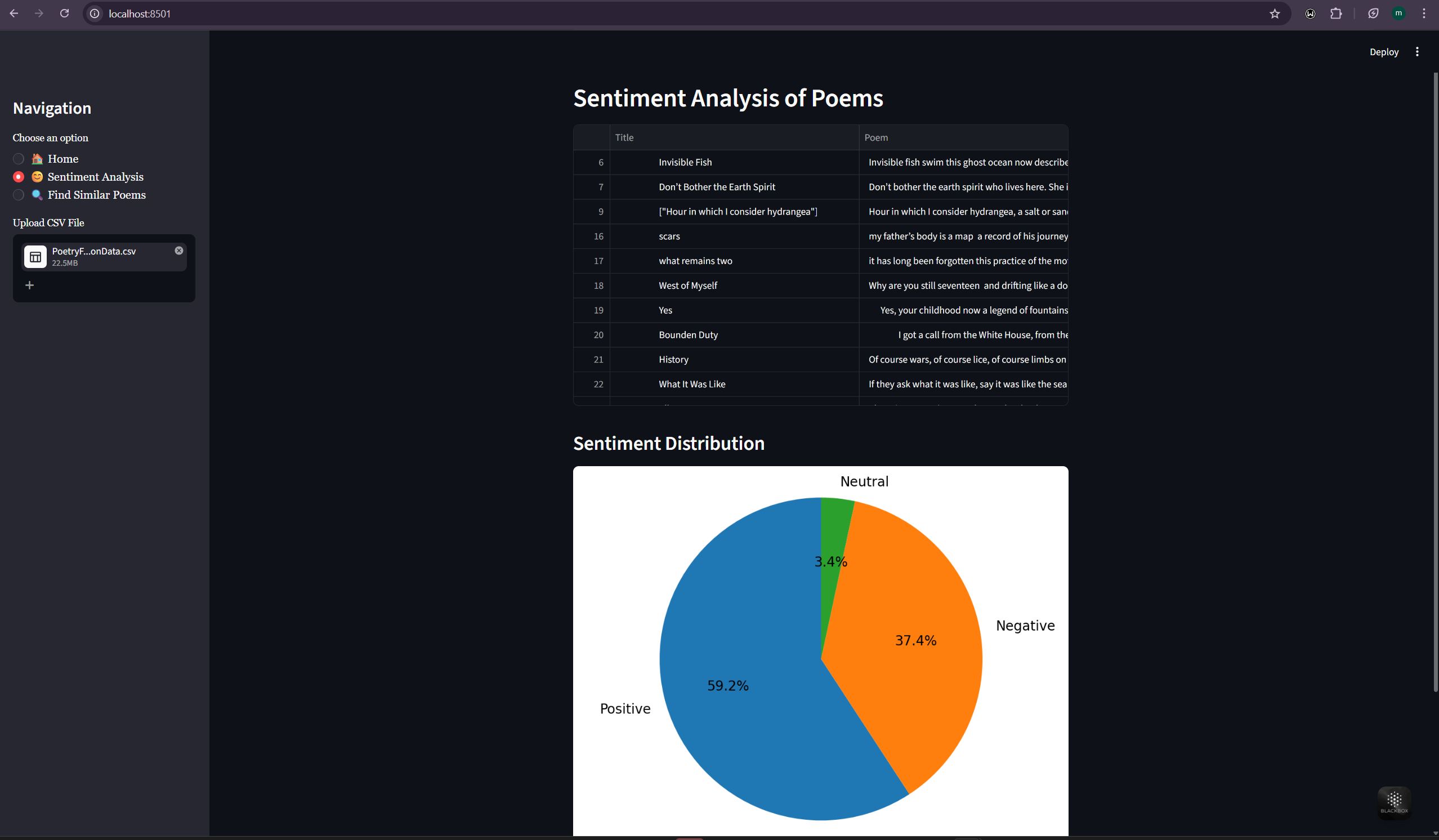The width and height of the screenshot is (1439, 840).
Task: Select the 'Bounden Duty' title cell
Action: pos(734,334)
